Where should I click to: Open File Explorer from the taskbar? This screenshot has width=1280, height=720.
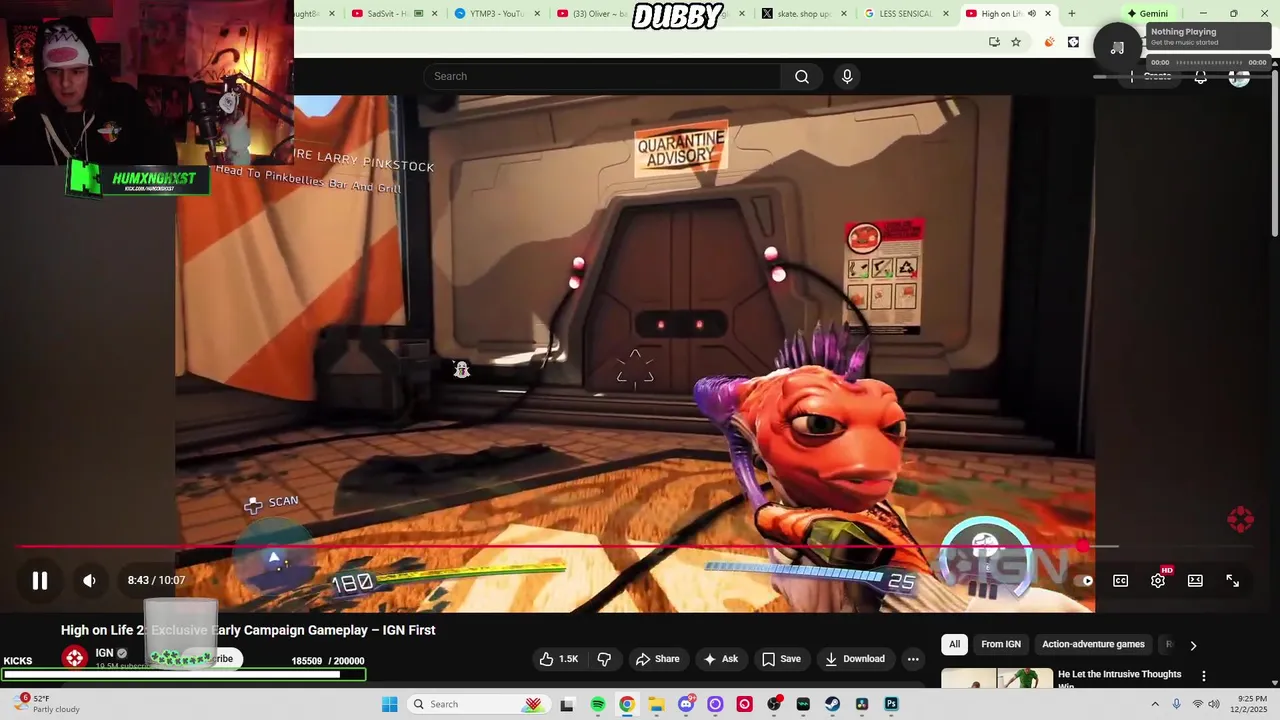point(656,704)
